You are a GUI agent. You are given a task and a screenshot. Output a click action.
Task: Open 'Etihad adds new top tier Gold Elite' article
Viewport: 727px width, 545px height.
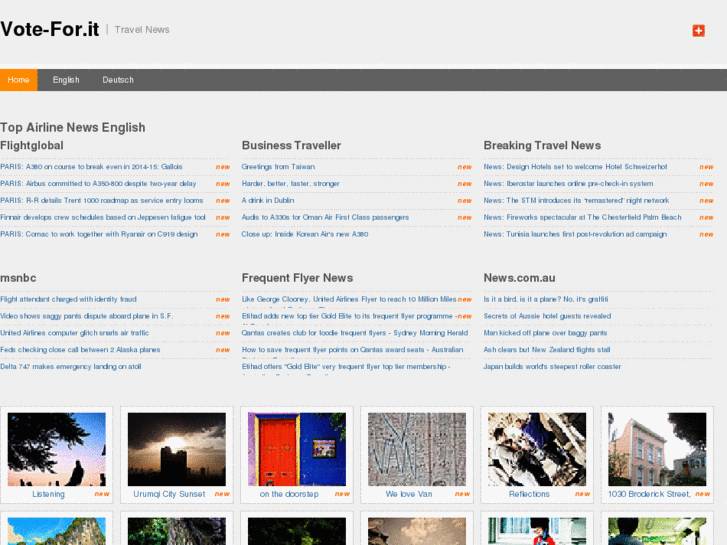349,316
